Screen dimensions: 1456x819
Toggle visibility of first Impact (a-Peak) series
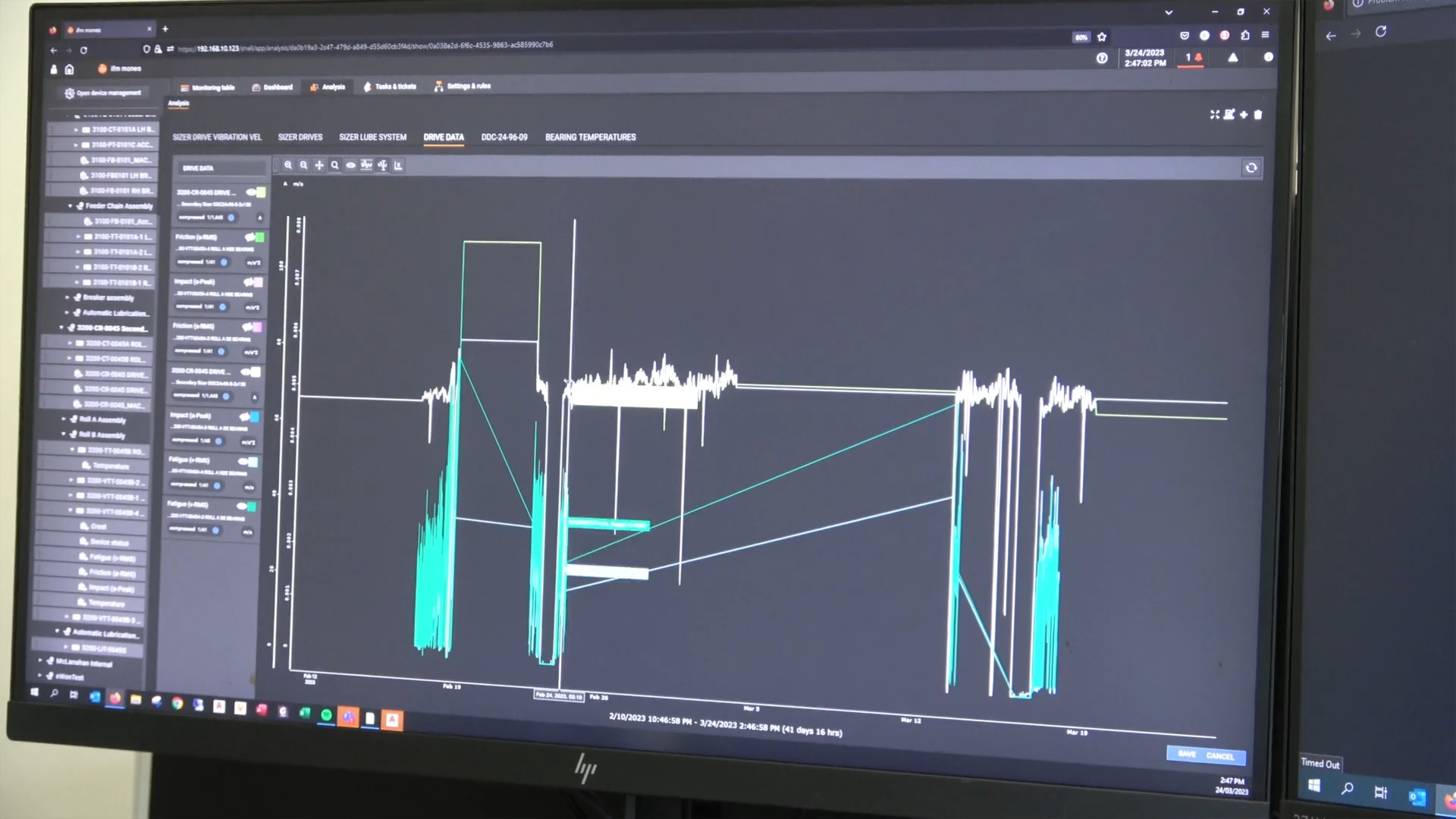pyautogui.click(x=247, y=282)
